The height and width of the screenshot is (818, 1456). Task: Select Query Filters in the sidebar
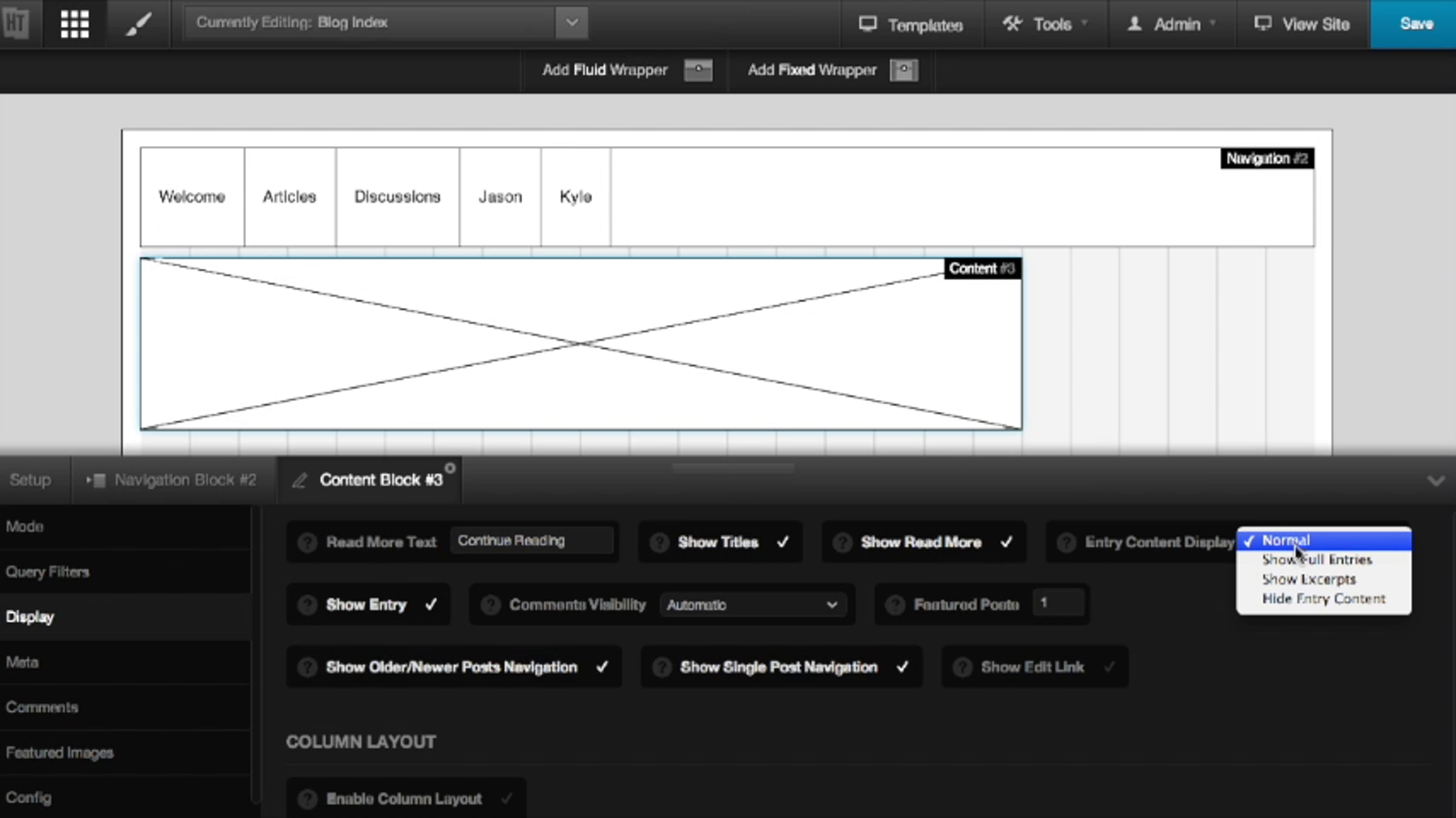point(47,572)
